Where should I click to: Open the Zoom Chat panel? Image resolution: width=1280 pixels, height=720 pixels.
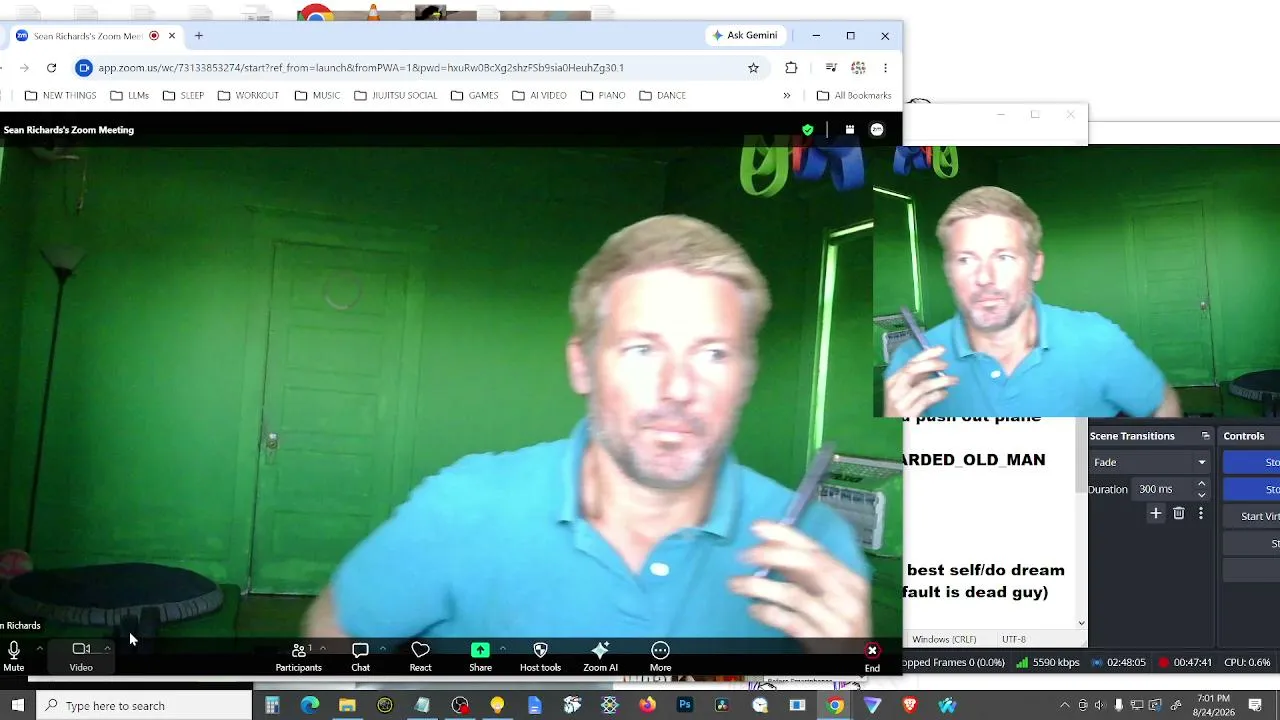click(360, 656)
